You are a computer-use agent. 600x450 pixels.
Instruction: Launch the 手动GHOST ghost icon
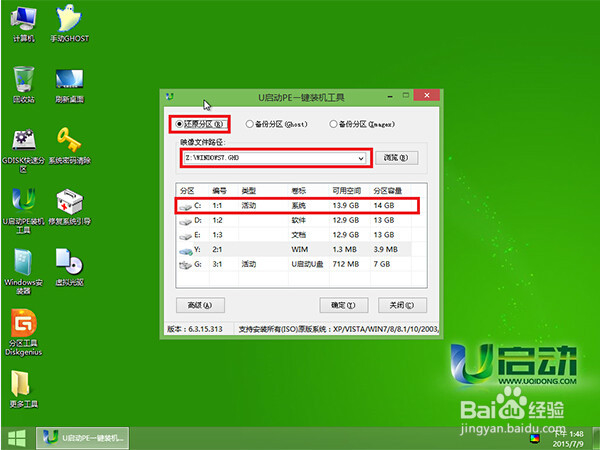pos(69,24)
